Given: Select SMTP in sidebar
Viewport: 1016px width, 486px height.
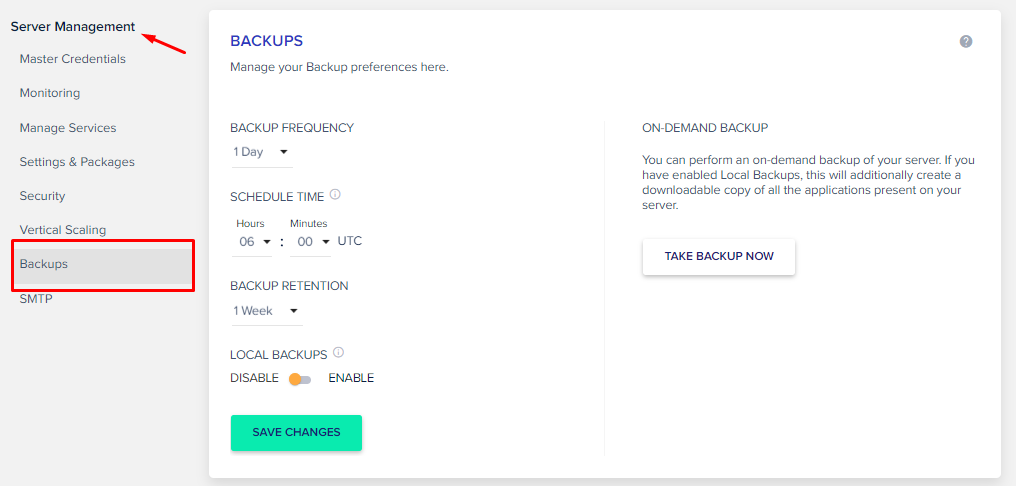Looking at the screenshot, I should [x=36, y=299].
